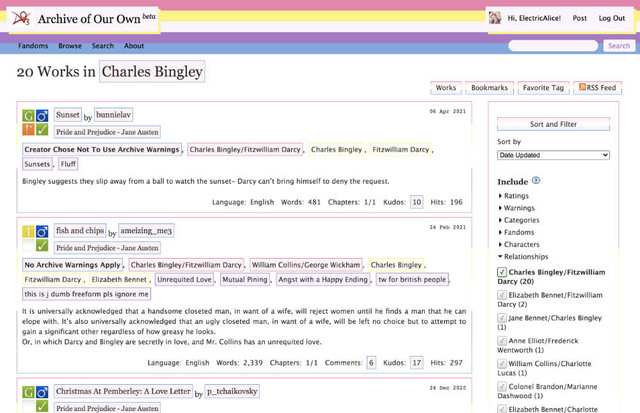Click the Elizabeth Bennet character tag
The width and height of the screenshot is (640, 413).
(119, 280)
